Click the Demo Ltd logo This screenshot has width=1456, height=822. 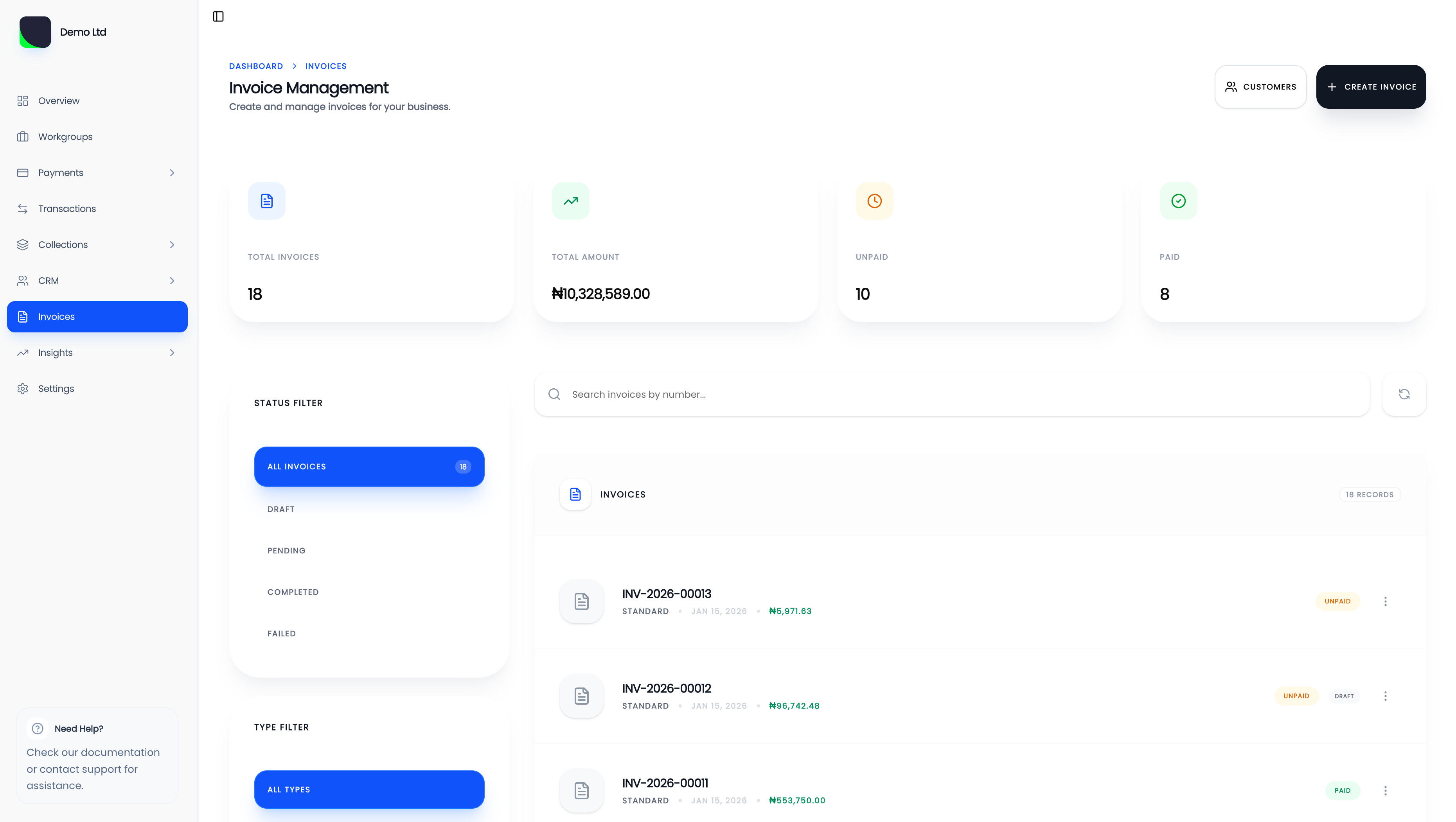pyautogui.click(x=35, y=32)
